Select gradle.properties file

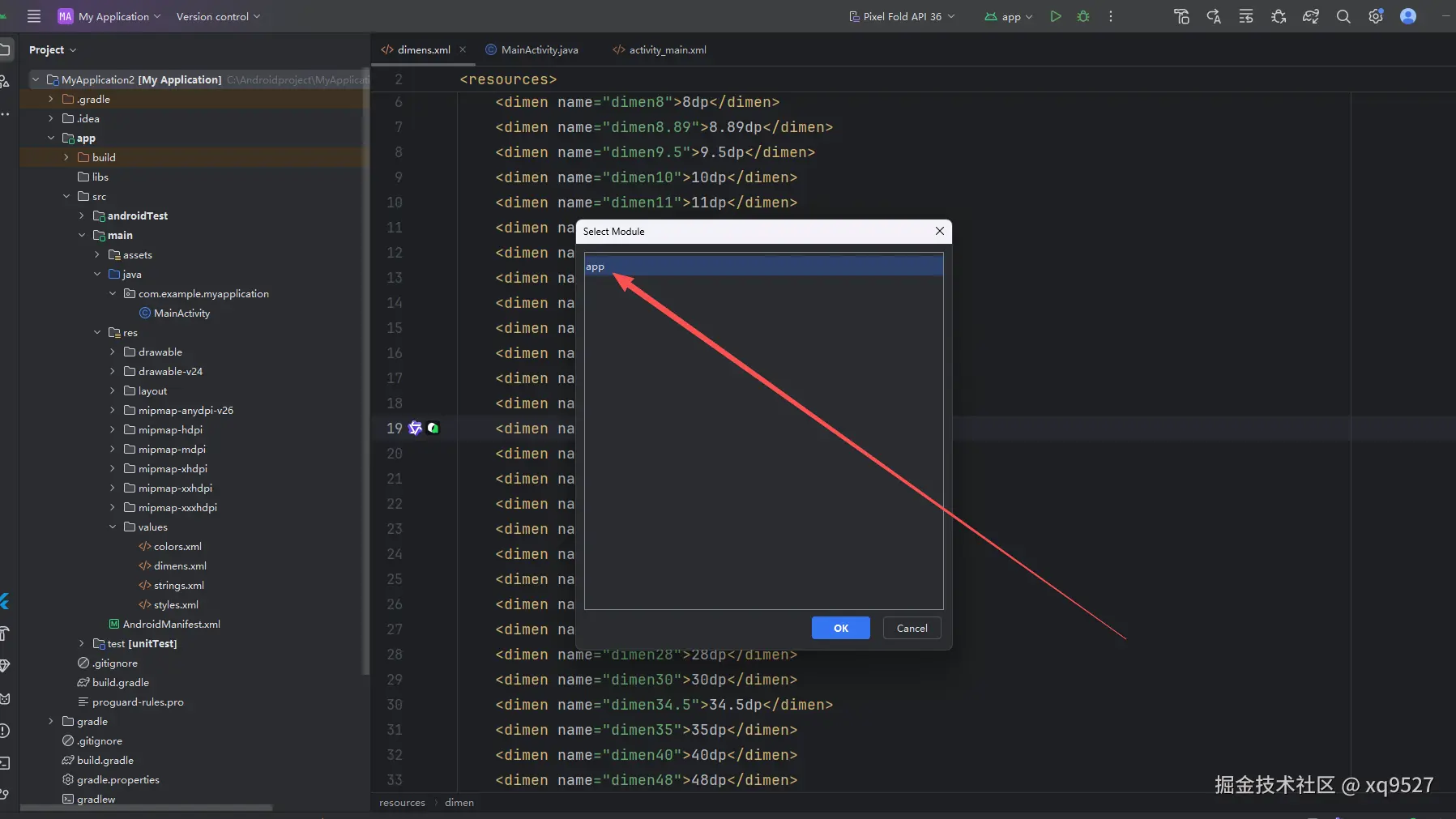point(111,779)
